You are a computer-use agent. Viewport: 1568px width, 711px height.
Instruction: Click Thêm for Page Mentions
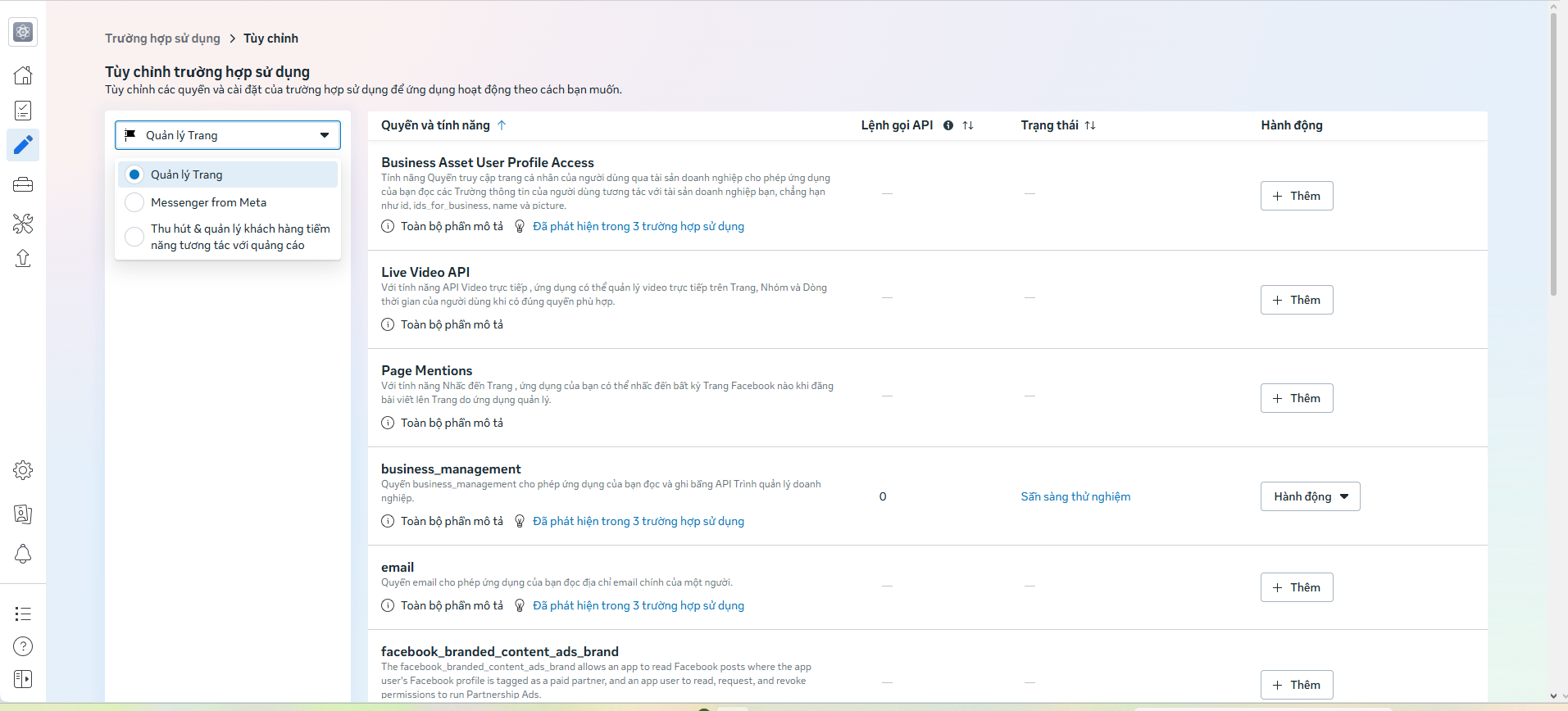tap(1297, 398)
